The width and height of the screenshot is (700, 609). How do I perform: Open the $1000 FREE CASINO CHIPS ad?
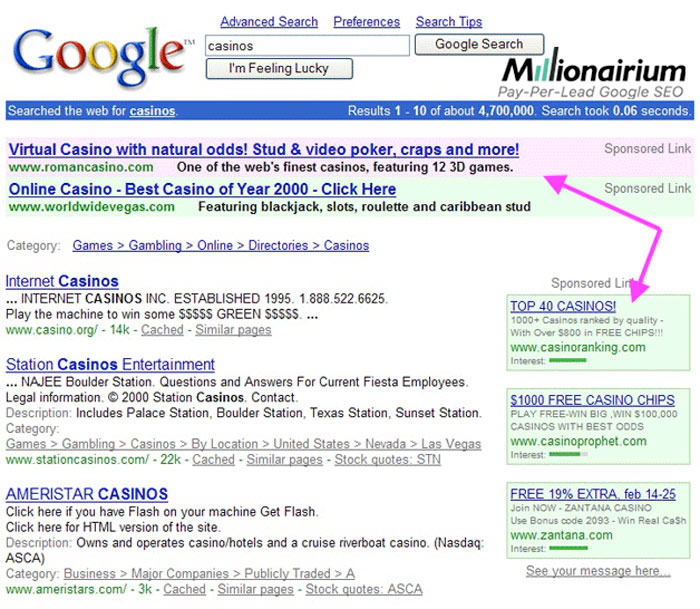click(592, 400)
